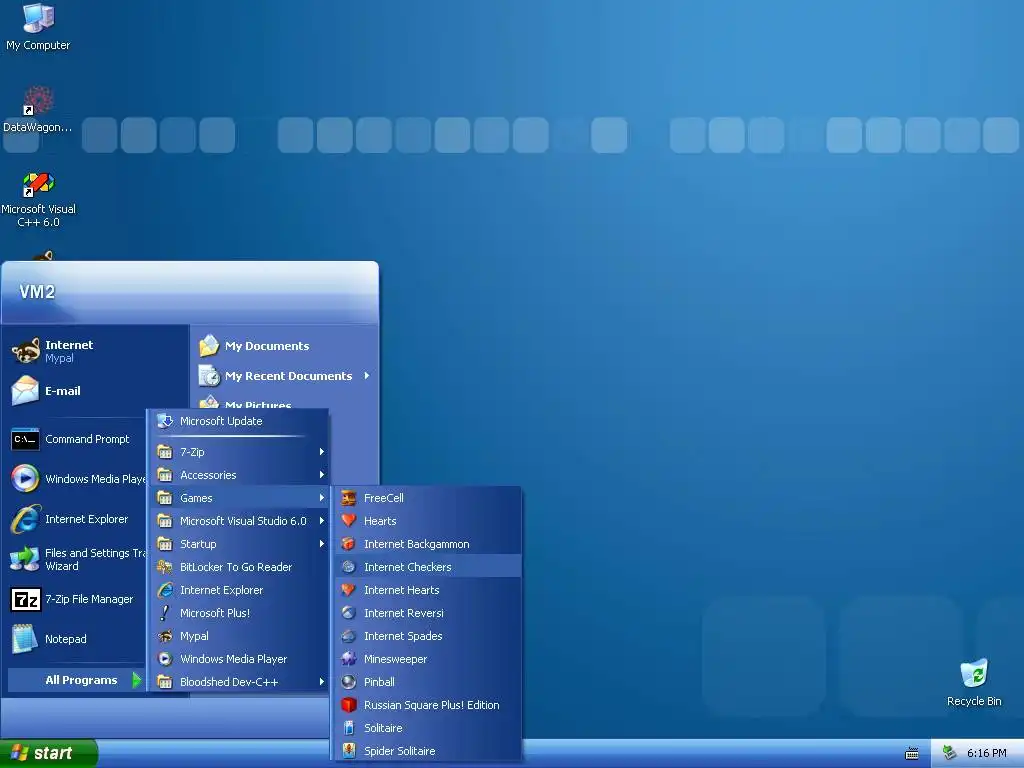Click the Hearts game icon
This screenshot has width=1024, height=768.
point(349,520)
